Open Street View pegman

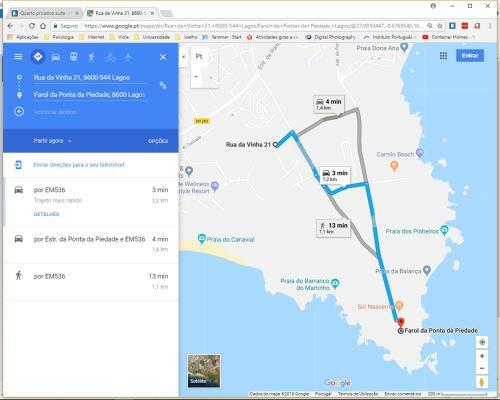(482, 382)
